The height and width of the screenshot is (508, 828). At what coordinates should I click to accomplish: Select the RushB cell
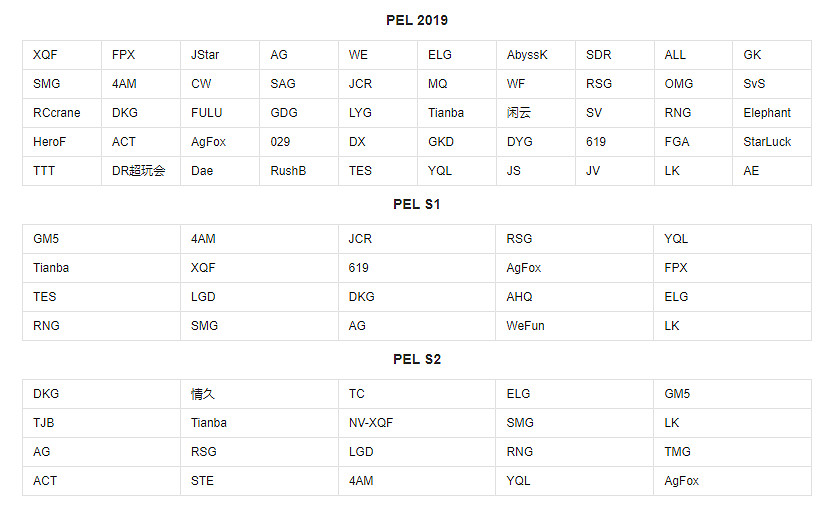pos(288,171)
